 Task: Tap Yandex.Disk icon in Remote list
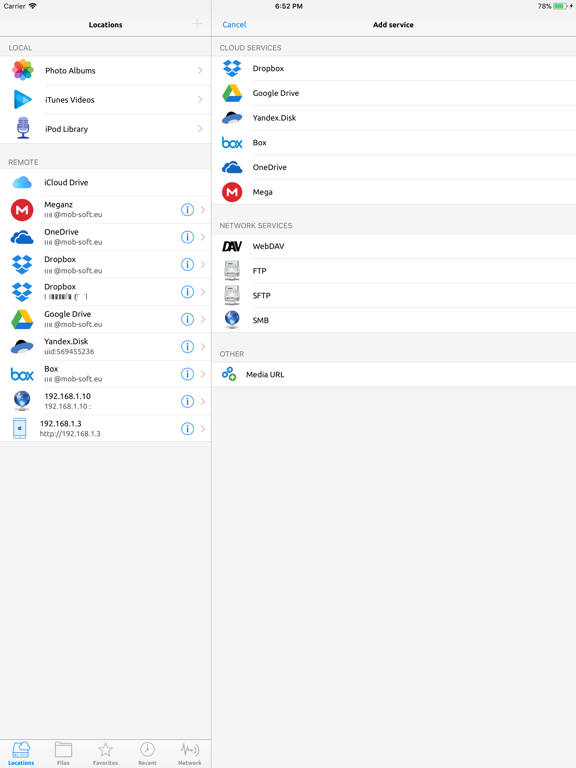click(x=22, y=347)
